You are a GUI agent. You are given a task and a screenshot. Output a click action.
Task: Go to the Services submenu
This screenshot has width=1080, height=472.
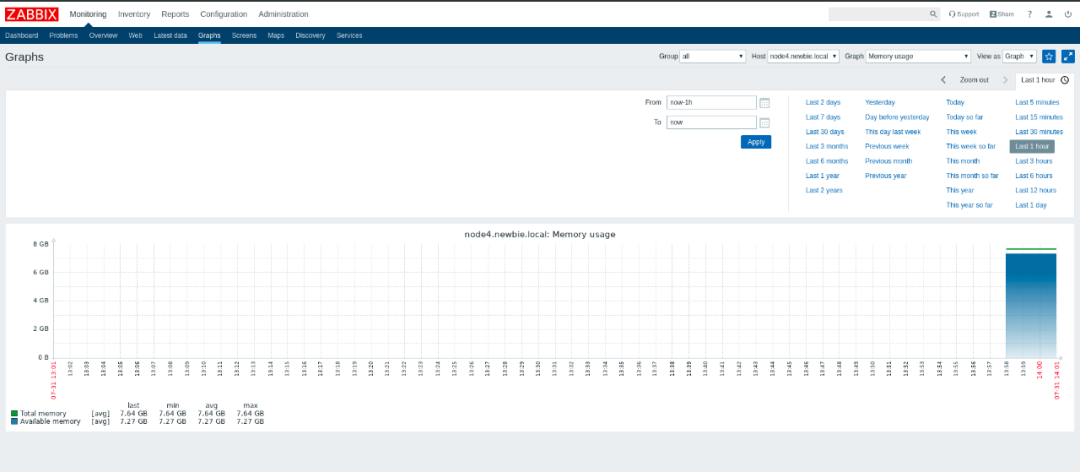coord(349,35)
